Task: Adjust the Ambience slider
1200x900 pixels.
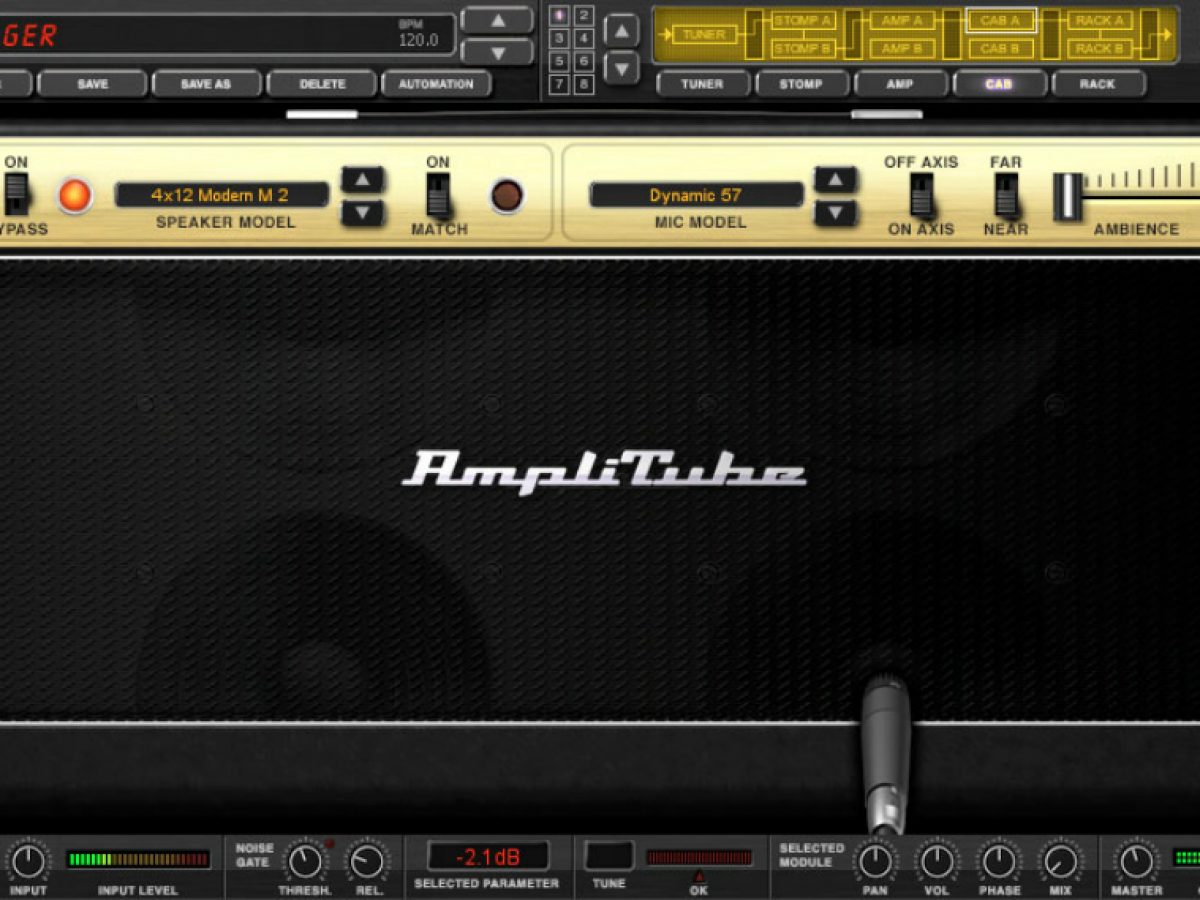Action: pos(1068,196)
